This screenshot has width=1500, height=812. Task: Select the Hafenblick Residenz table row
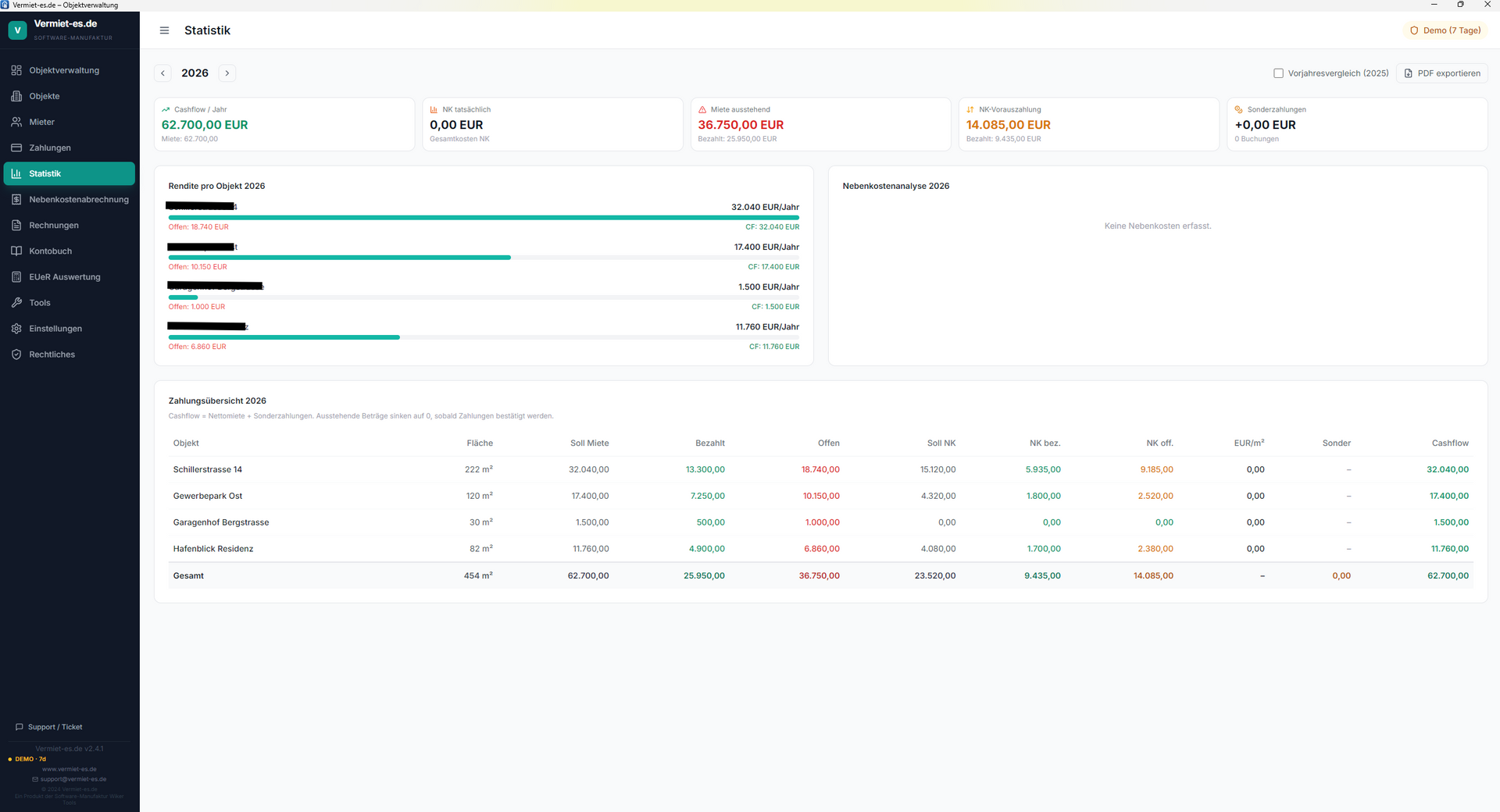click(820, 549)
